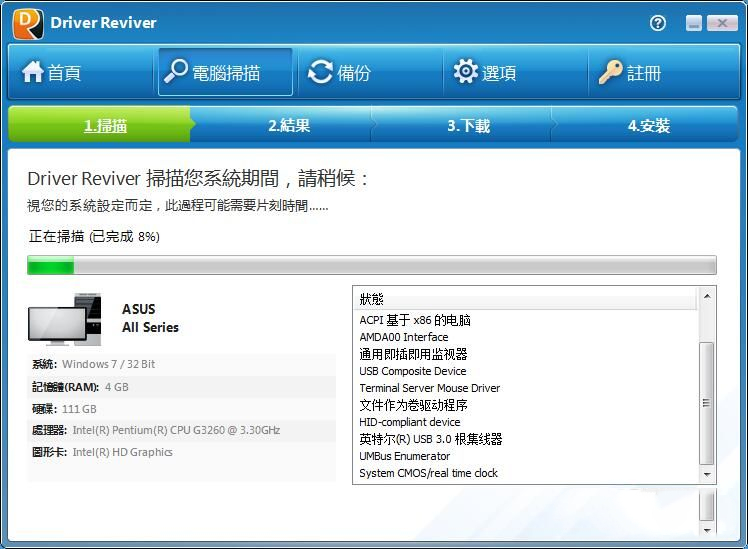
Task: Click the key icon for 註冊
Action: (x=611, y=72)
